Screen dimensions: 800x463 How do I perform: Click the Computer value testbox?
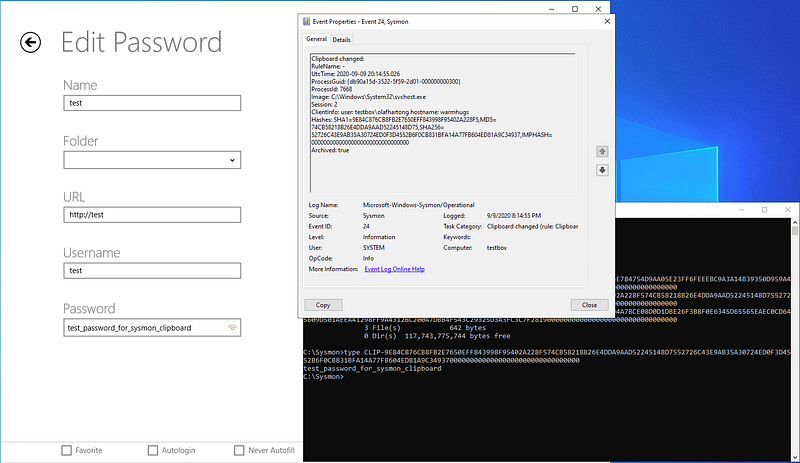pyautogui.click(x=496, y=248)
